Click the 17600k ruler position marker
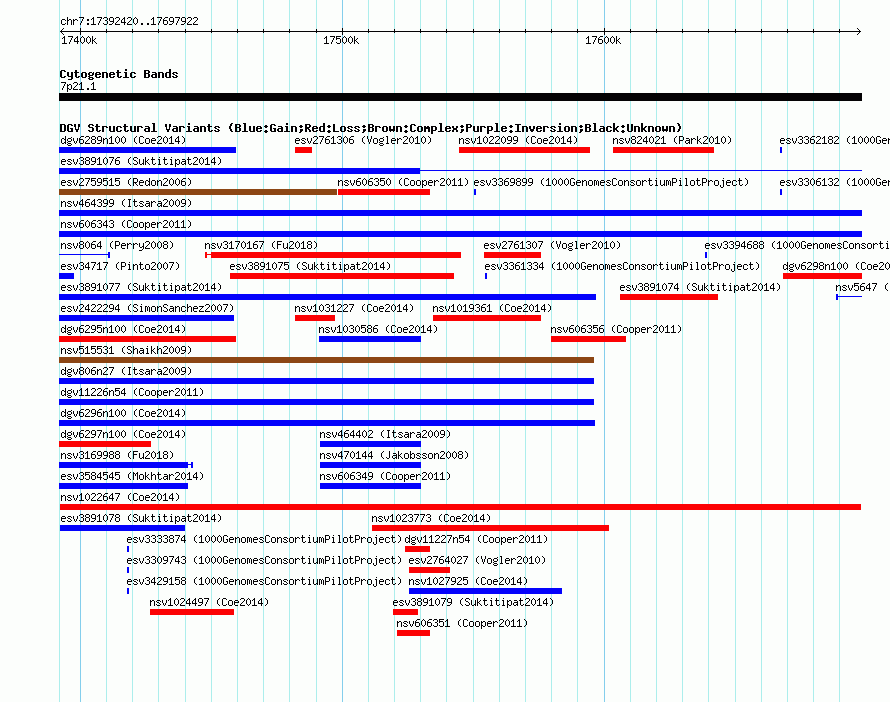 tap(603, 40)
